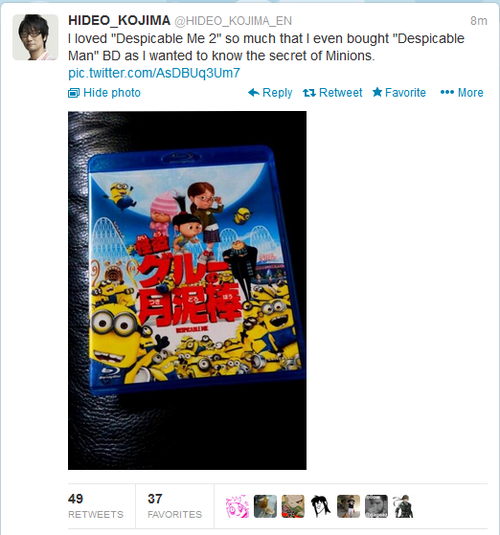View the 37 Favorites list

point(174,506)
